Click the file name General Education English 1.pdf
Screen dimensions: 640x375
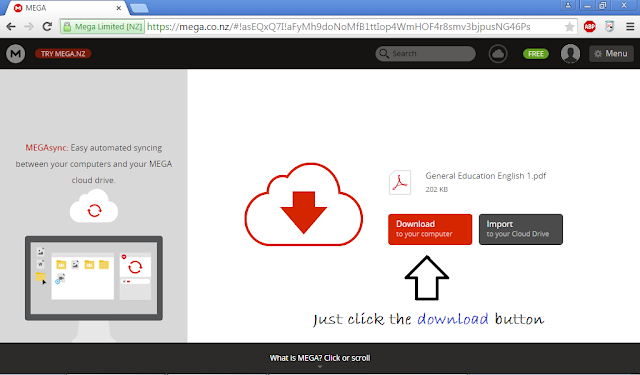point(485,176)
